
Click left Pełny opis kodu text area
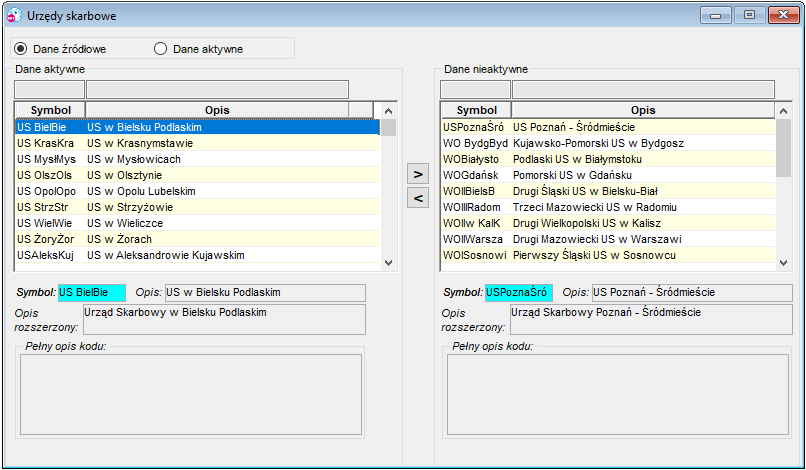[191, 394]
